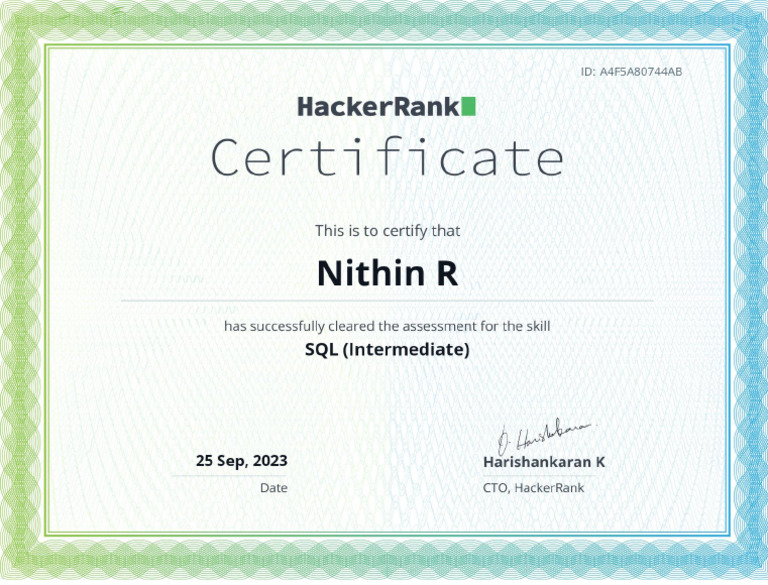Click the CTO, HackerRank title
The width and height of the screenshot is (768, 585).
pyautogui.click(x=533, y=488)
